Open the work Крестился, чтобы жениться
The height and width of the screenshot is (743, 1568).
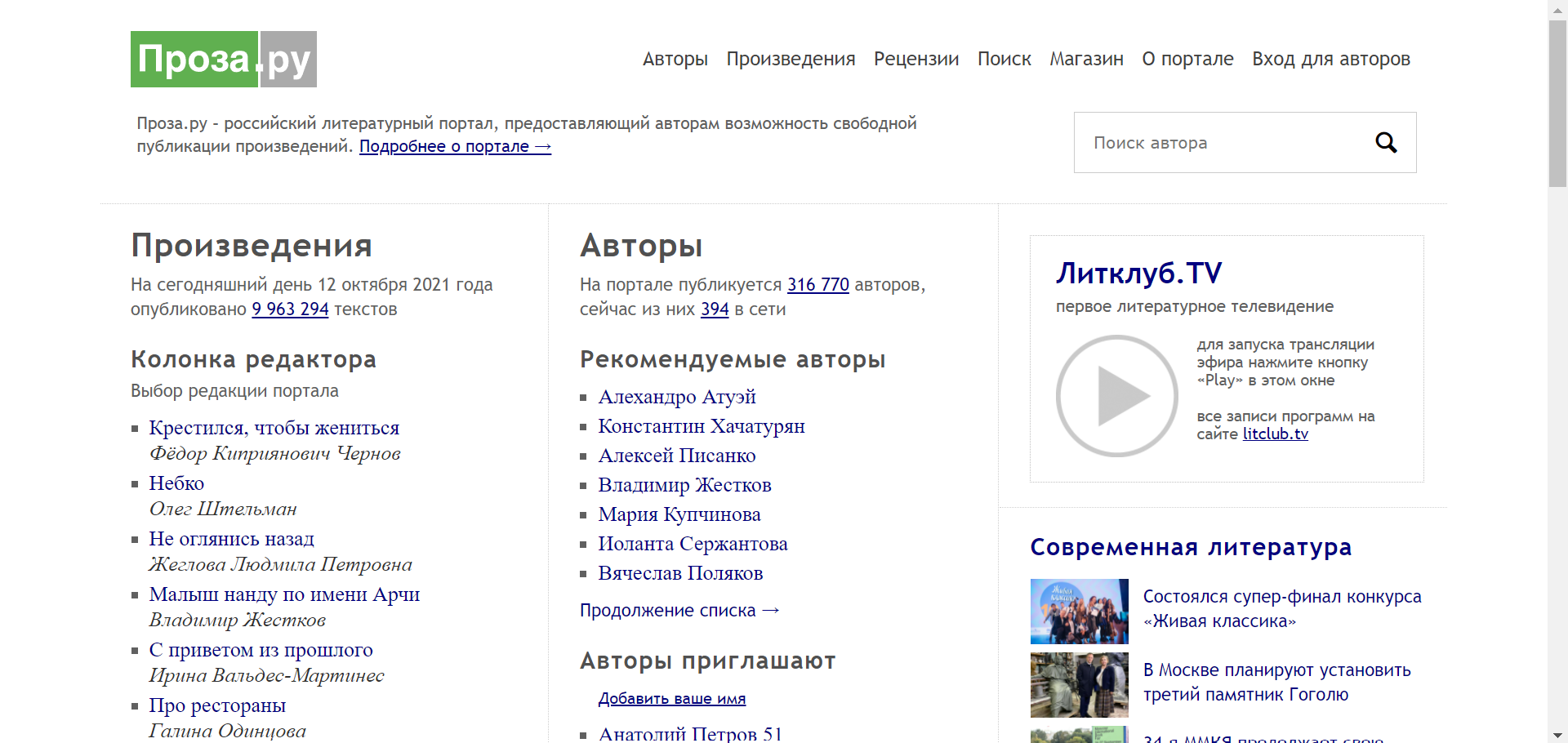(x=274, y=428)
